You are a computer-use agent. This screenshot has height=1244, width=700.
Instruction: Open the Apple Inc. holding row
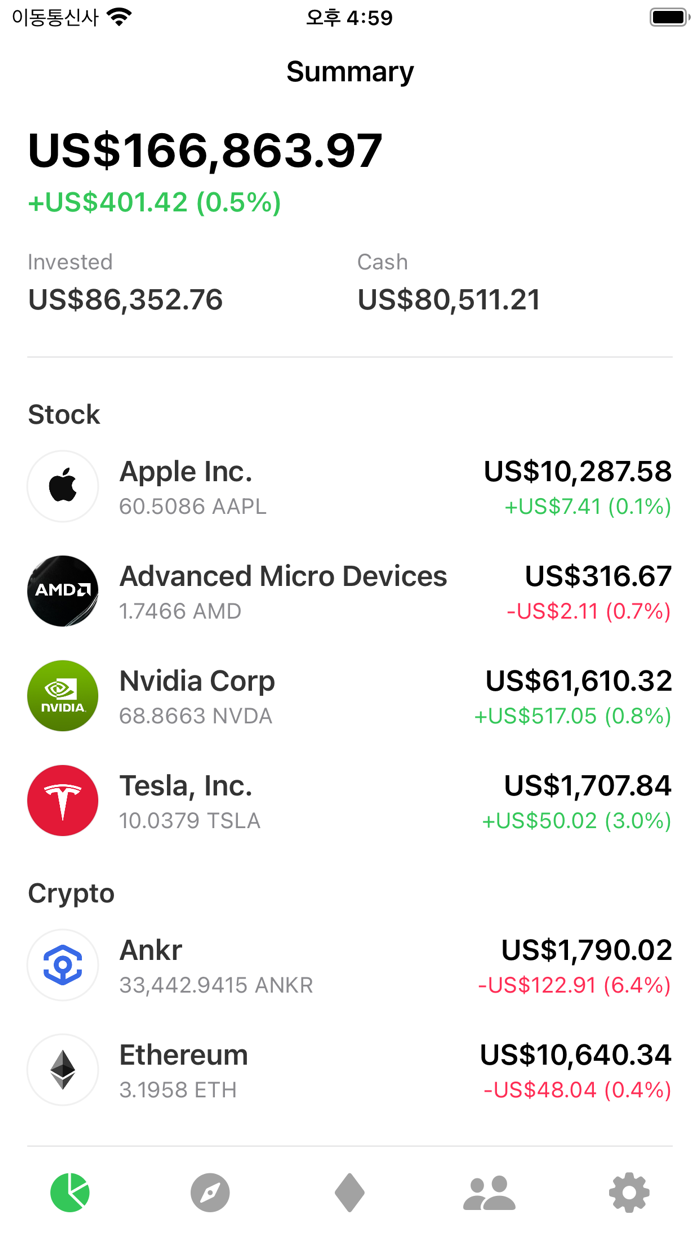tap(350, 486)
